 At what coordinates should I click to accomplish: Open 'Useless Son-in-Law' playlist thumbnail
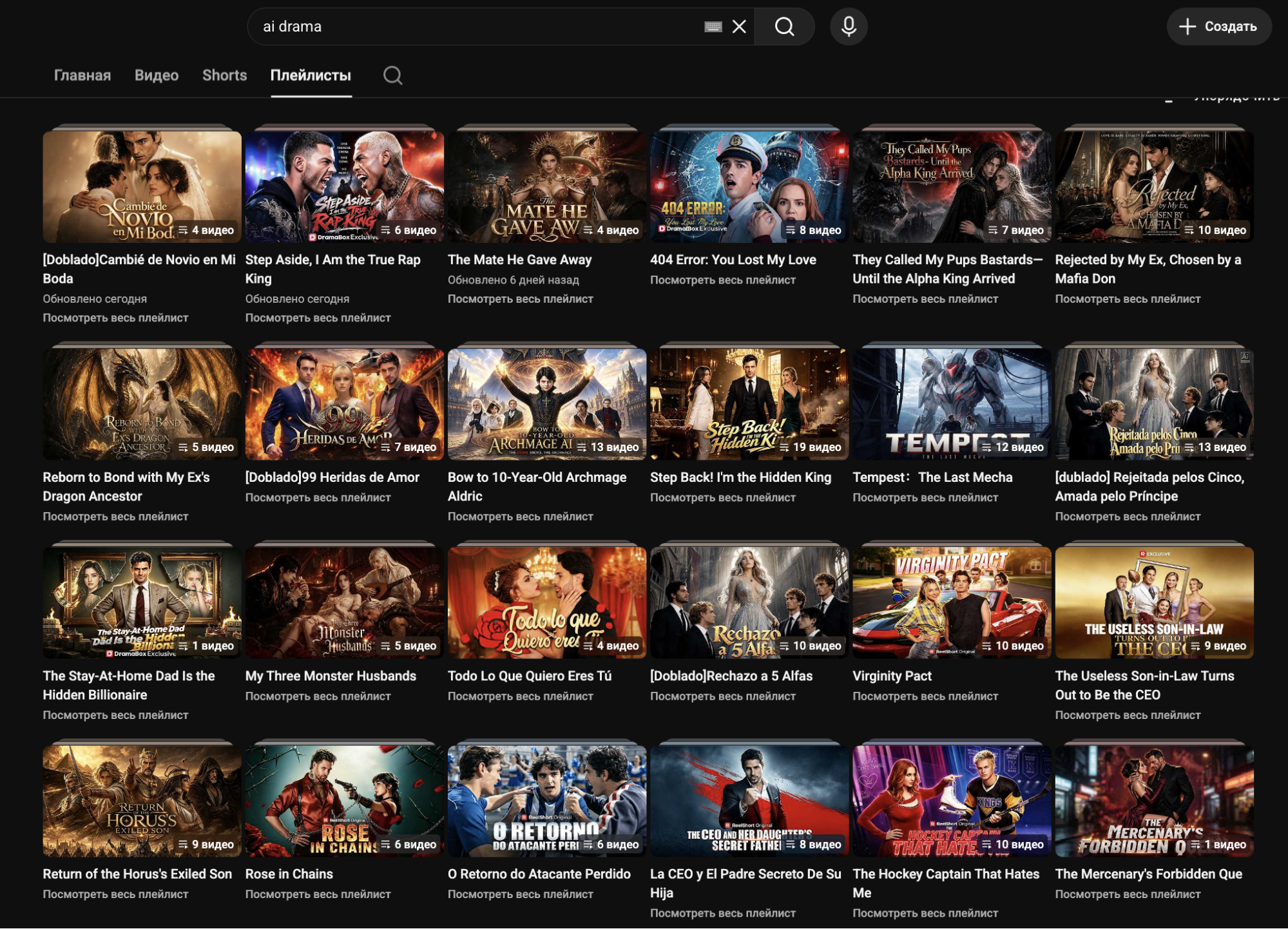[1154, 602]
